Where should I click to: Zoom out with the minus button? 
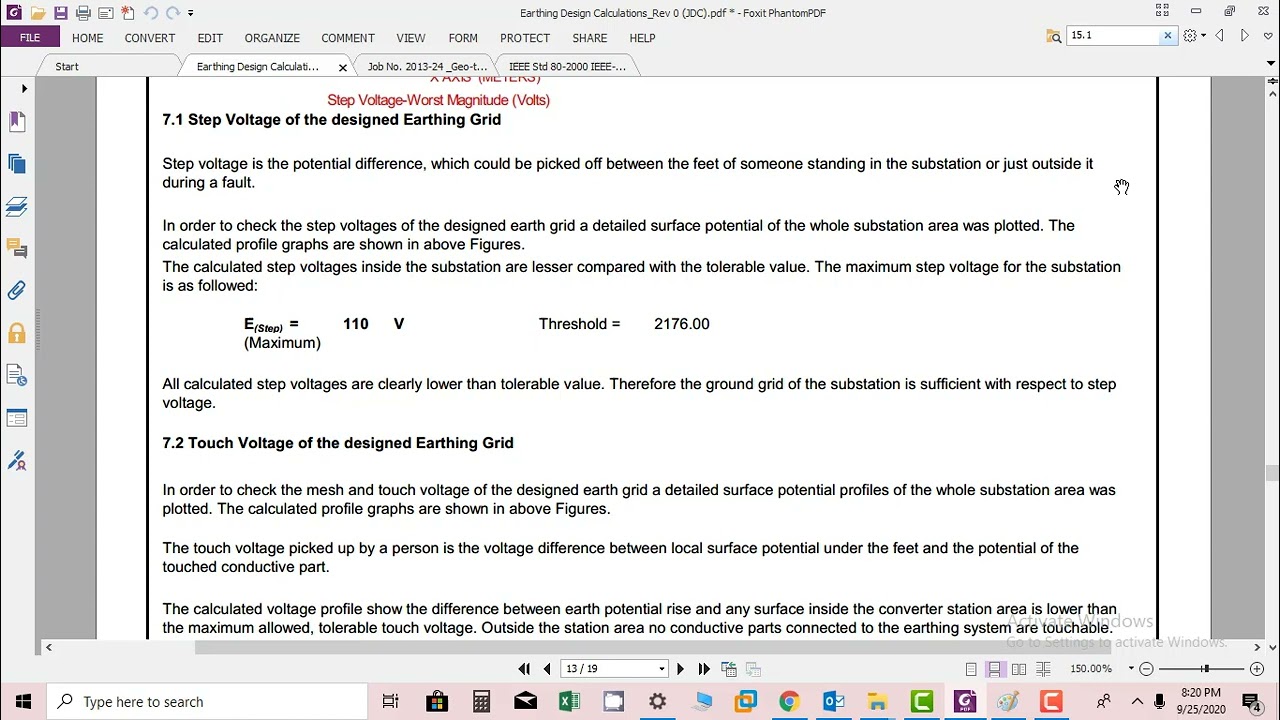click(x=1147, y=669)
